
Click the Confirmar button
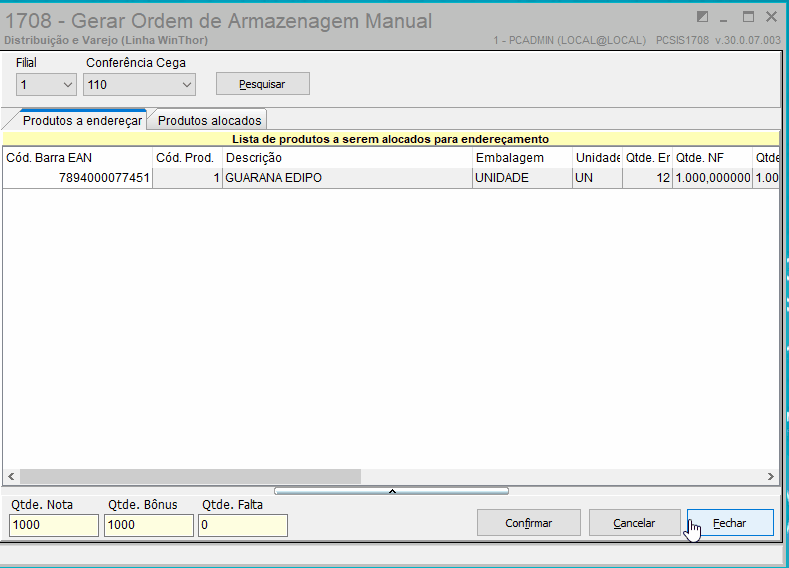pyautogui.click(x=528, y=523)
